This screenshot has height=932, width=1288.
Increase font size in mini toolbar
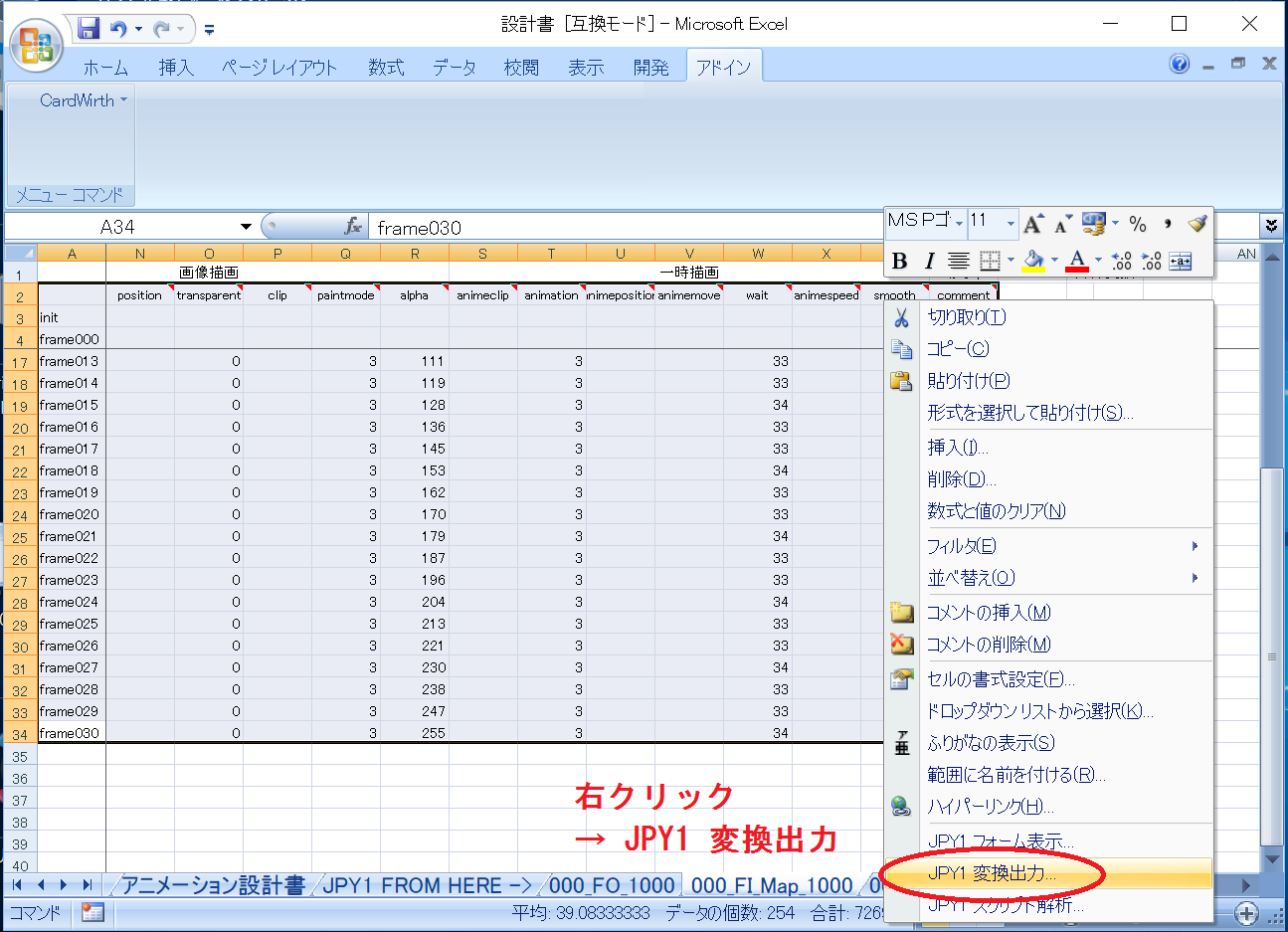point(1034,223)
